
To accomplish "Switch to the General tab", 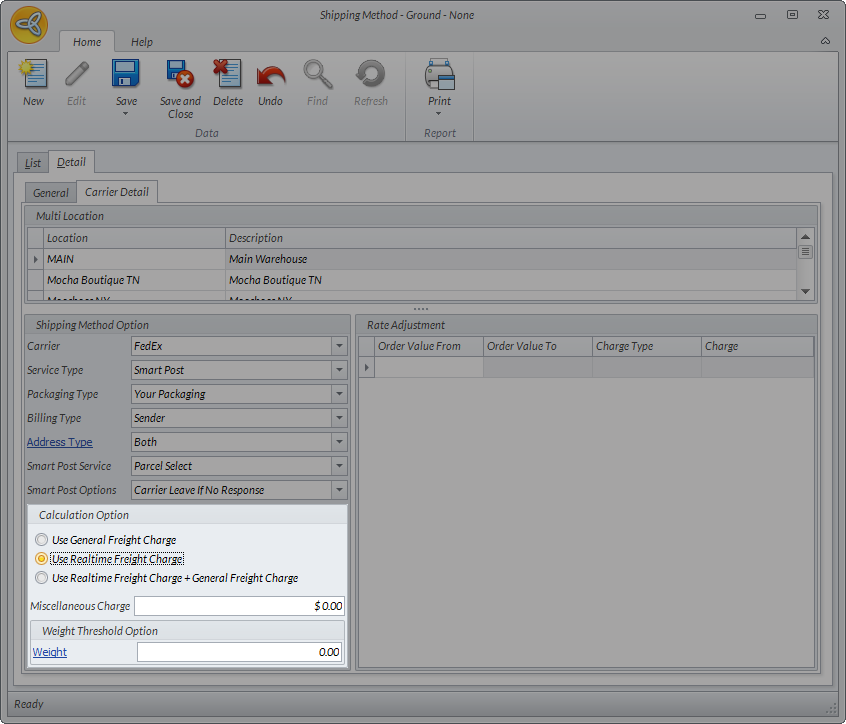I will point(51,193).
